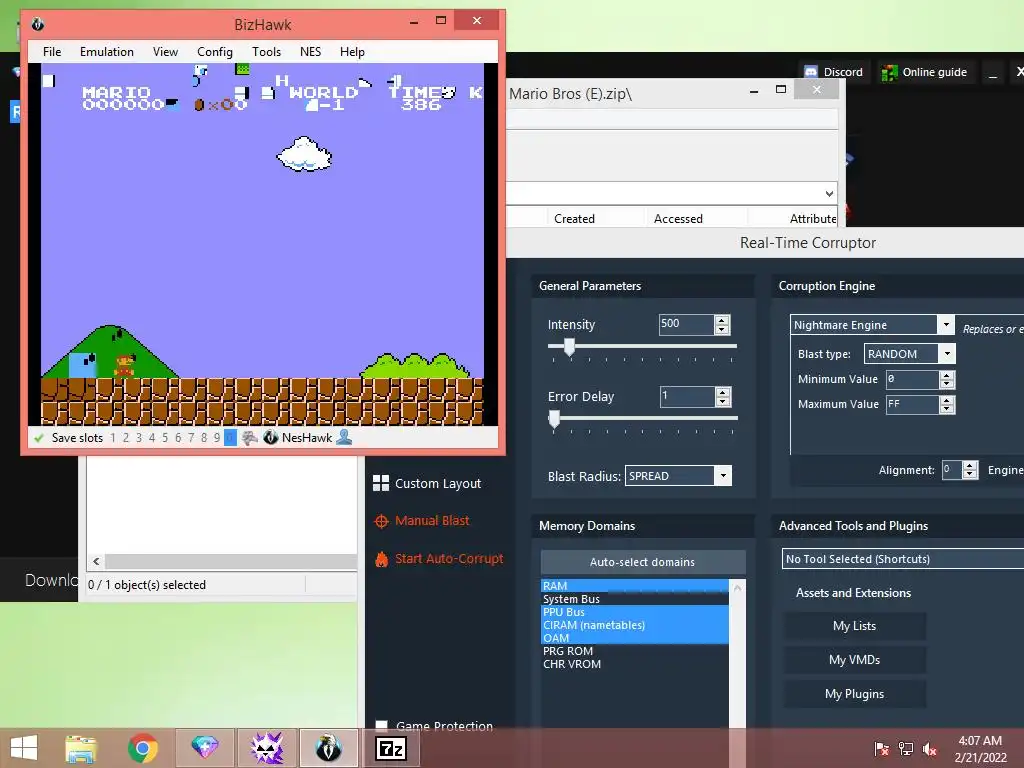Increase Alignment value with the spinner

click(x=970, y=466)
